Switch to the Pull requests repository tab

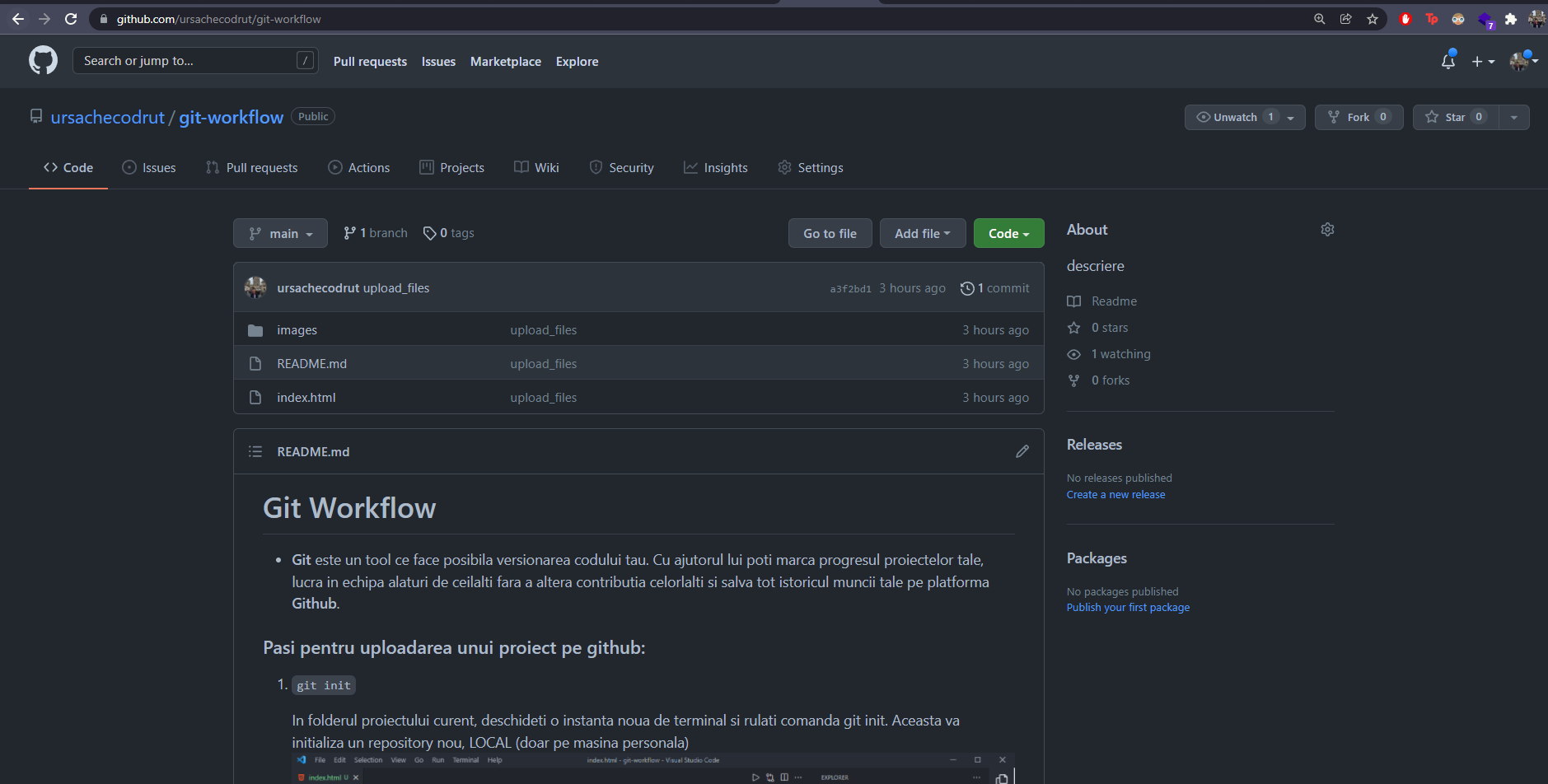[252, 168]
